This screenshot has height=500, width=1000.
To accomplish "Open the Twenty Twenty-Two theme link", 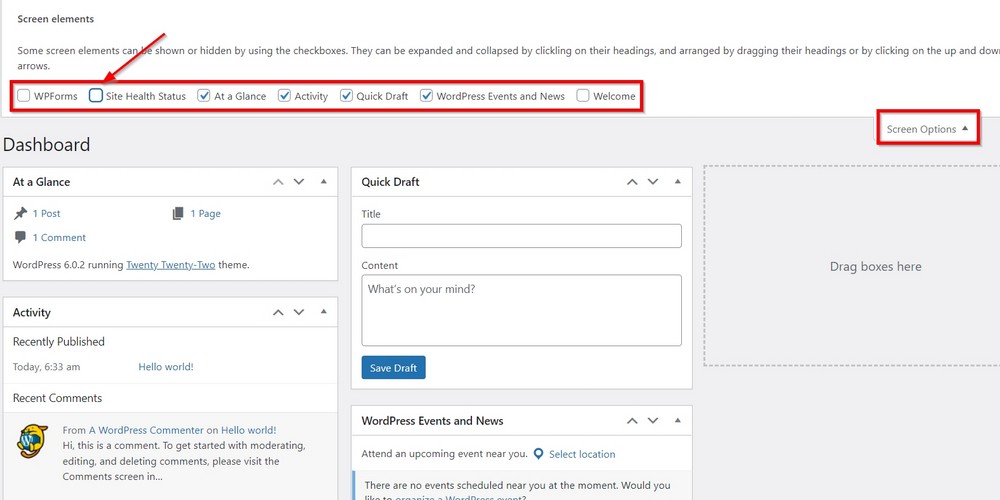I will (x=171, y=265).
